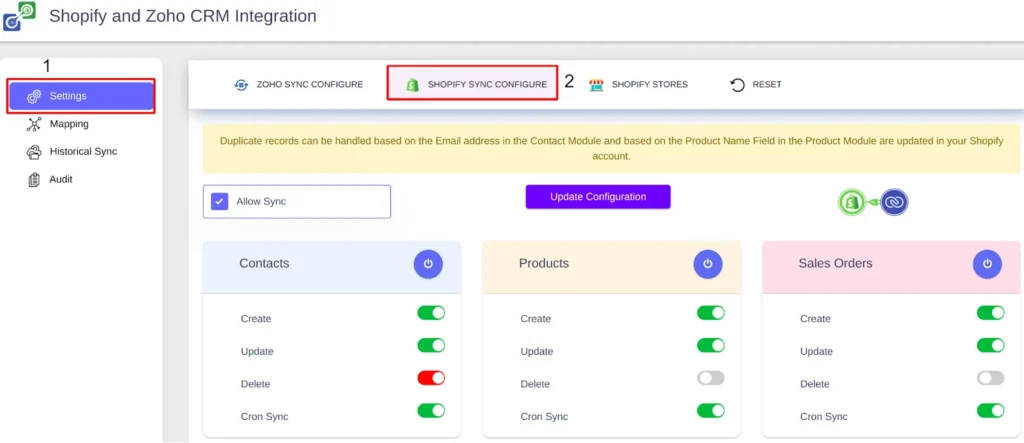Switch to Zoho Sync Configure tab
The height and width of the screenshot is (443, 1024).
coord(298,85)
